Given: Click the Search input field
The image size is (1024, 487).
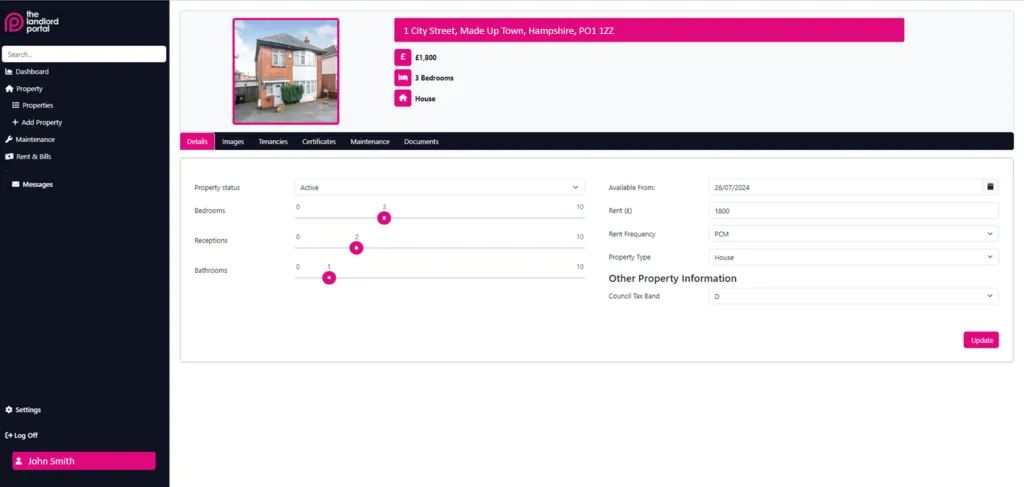Looking at the screenshot, I should tap(84, 54).
